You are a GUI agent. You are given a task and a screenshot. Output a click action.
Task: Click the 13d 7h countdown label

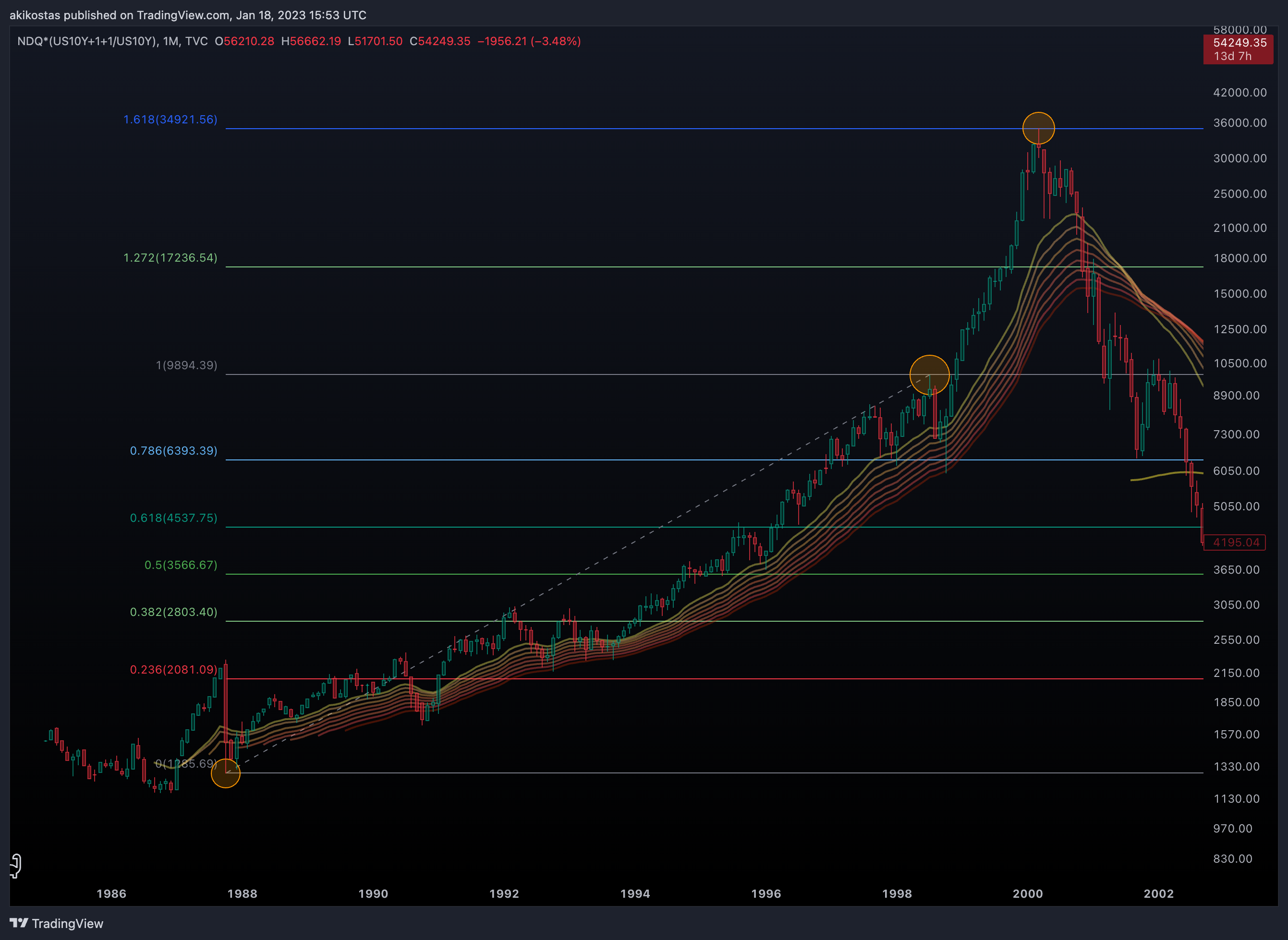(x=1232, y=56)
